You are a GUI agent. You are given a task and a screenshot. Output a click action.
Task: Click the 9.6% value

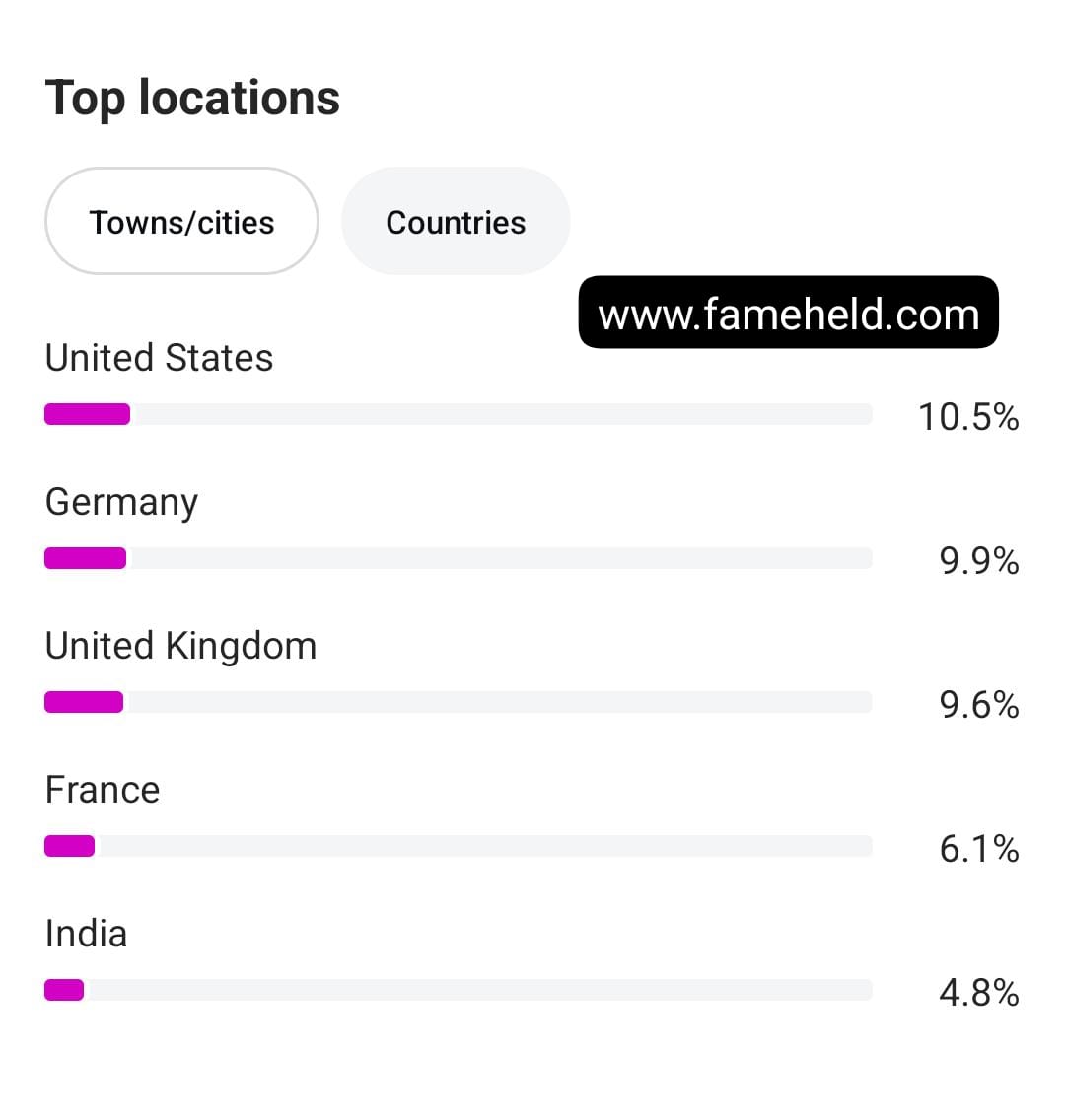tap(978, 705)
